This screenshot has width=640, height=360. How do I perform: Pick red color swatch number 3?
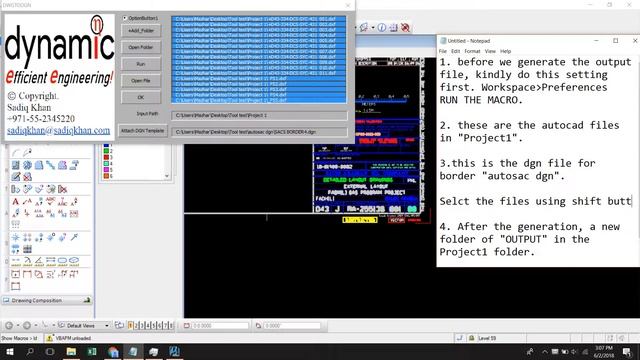point(106,157)
